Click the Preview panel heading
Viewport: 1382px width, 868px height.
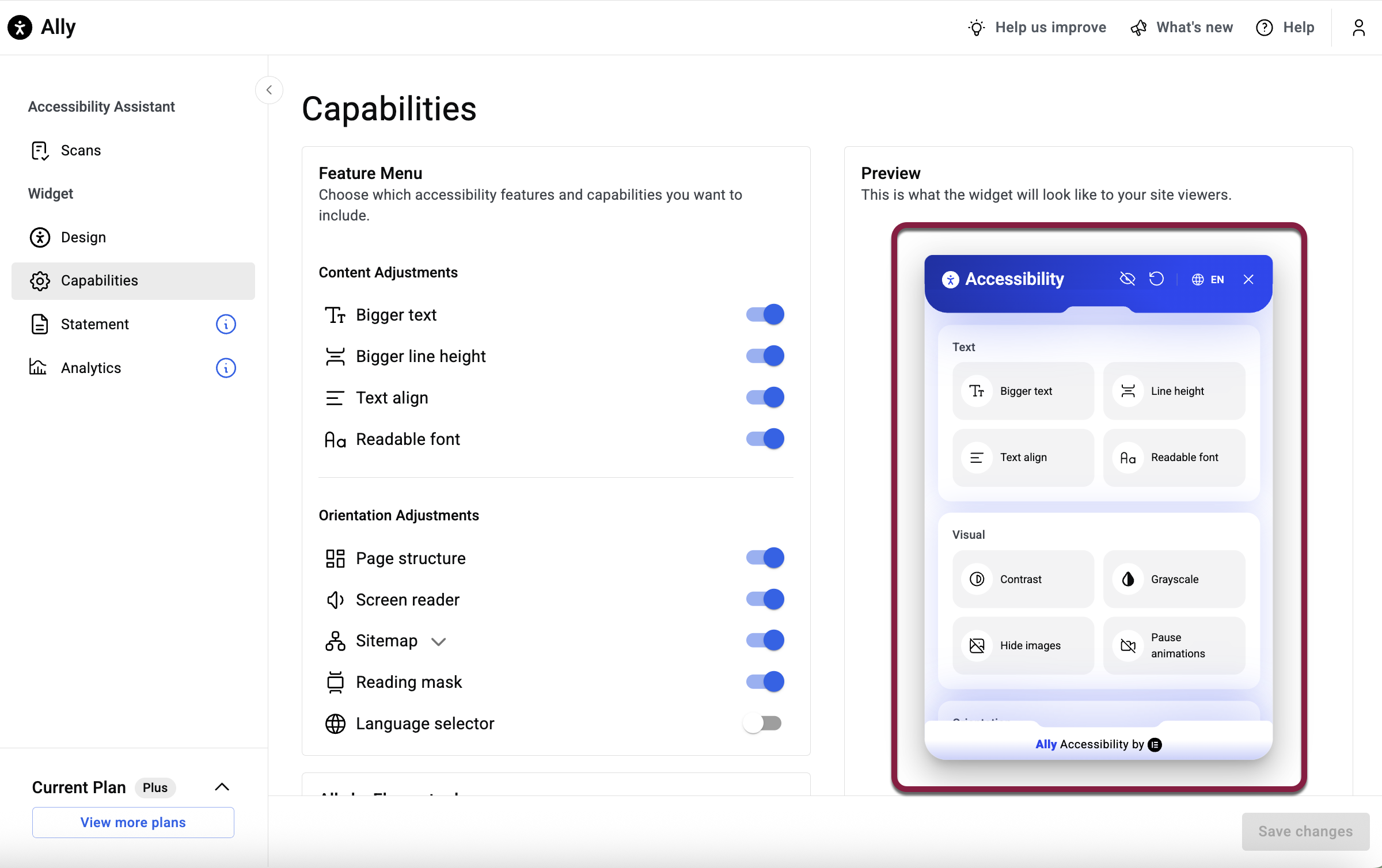click(891, 173)
